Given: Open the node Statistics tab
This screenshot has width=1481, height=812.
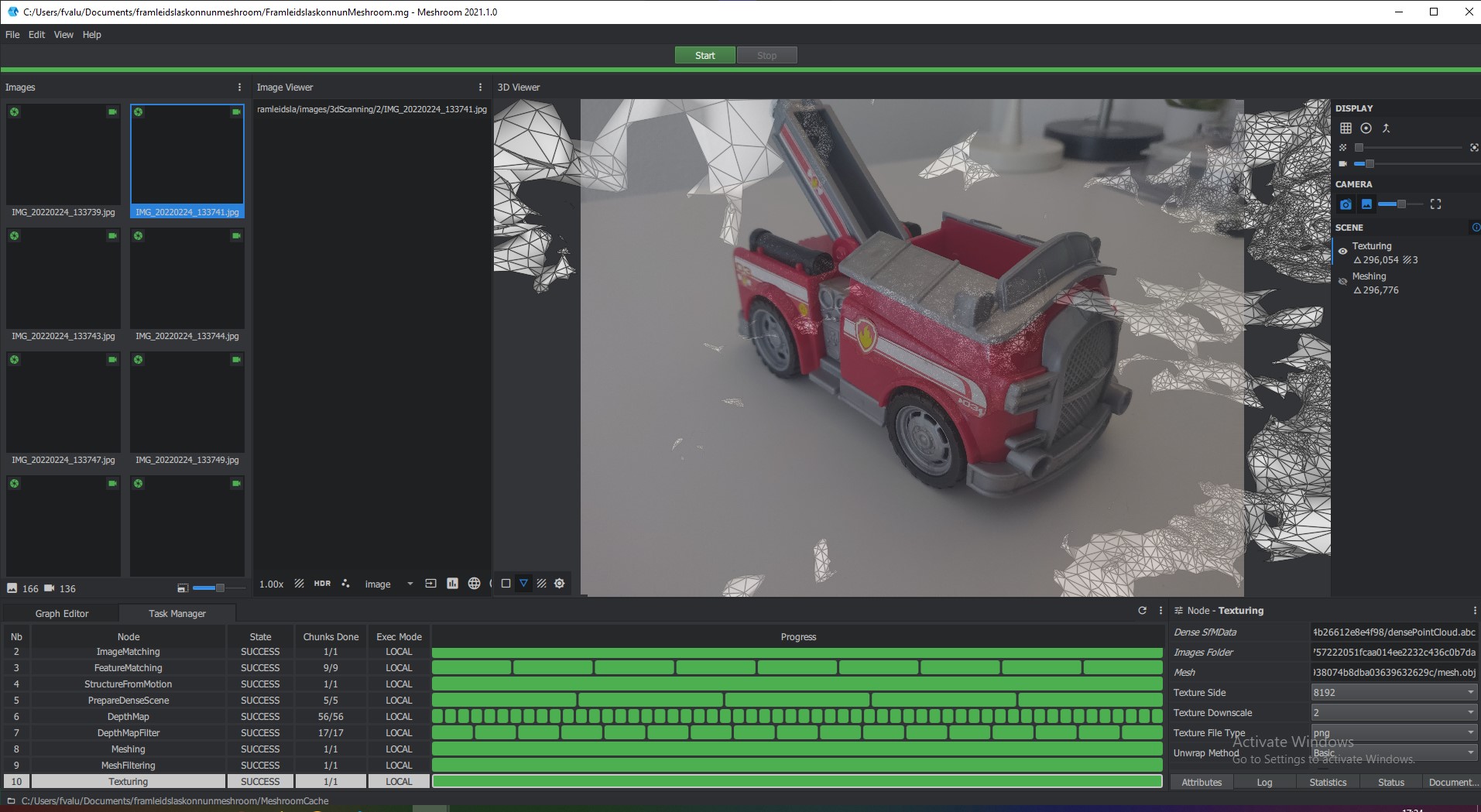Looking at the screenshot, I should 1328,783.
